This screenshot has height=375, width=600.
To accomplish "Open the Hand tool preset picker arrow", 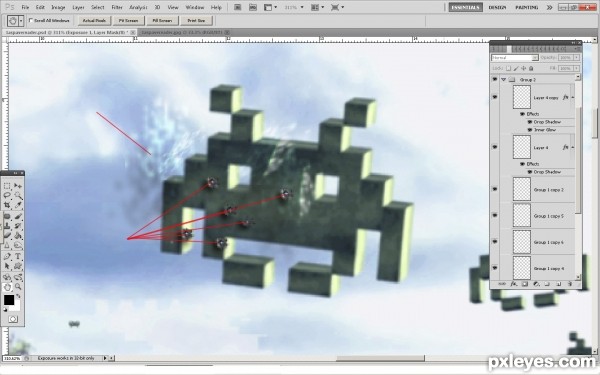I will [x=21, y=21].
